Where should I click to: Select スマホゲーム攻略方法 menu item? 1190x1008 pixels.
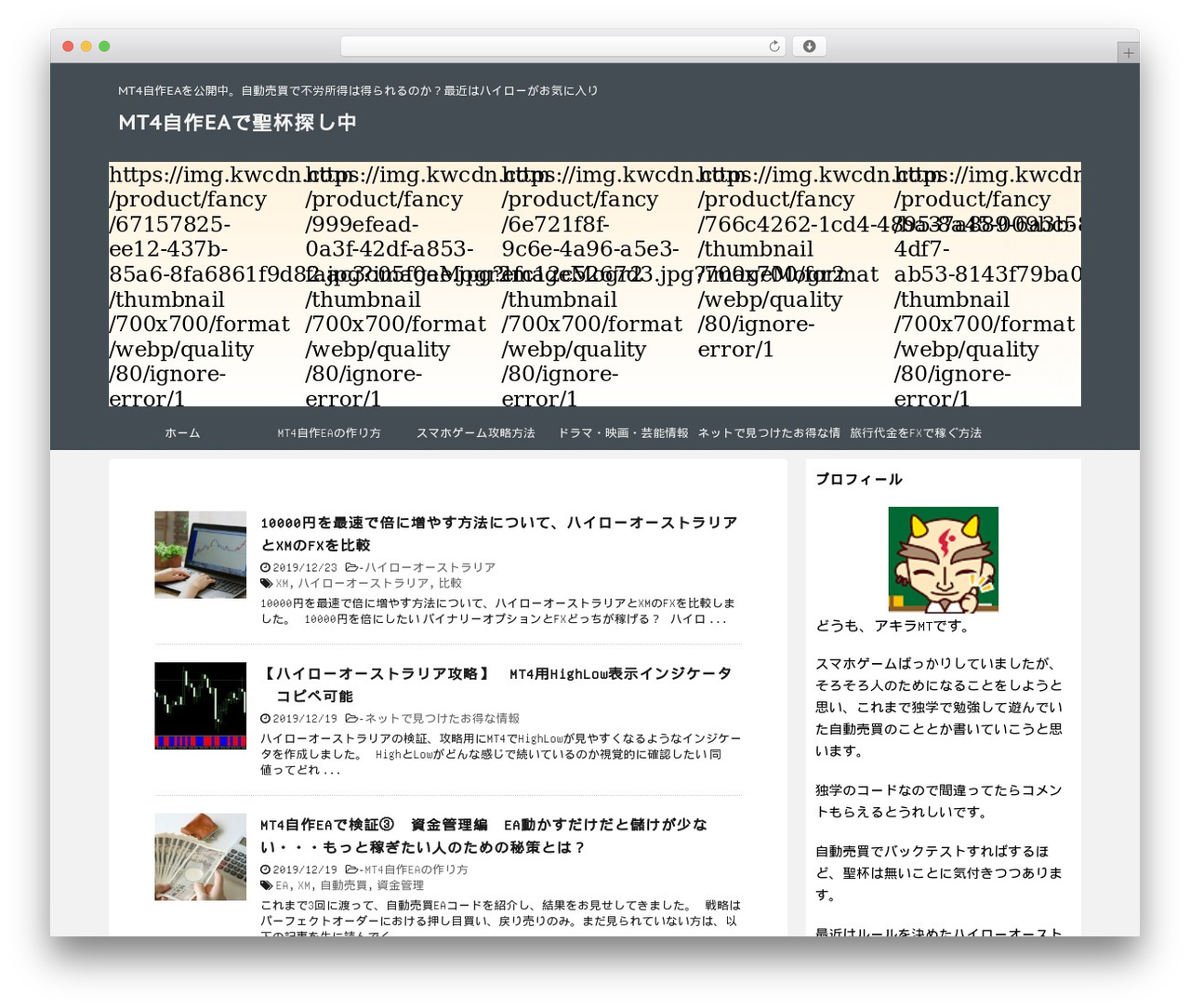coord(475,433)
